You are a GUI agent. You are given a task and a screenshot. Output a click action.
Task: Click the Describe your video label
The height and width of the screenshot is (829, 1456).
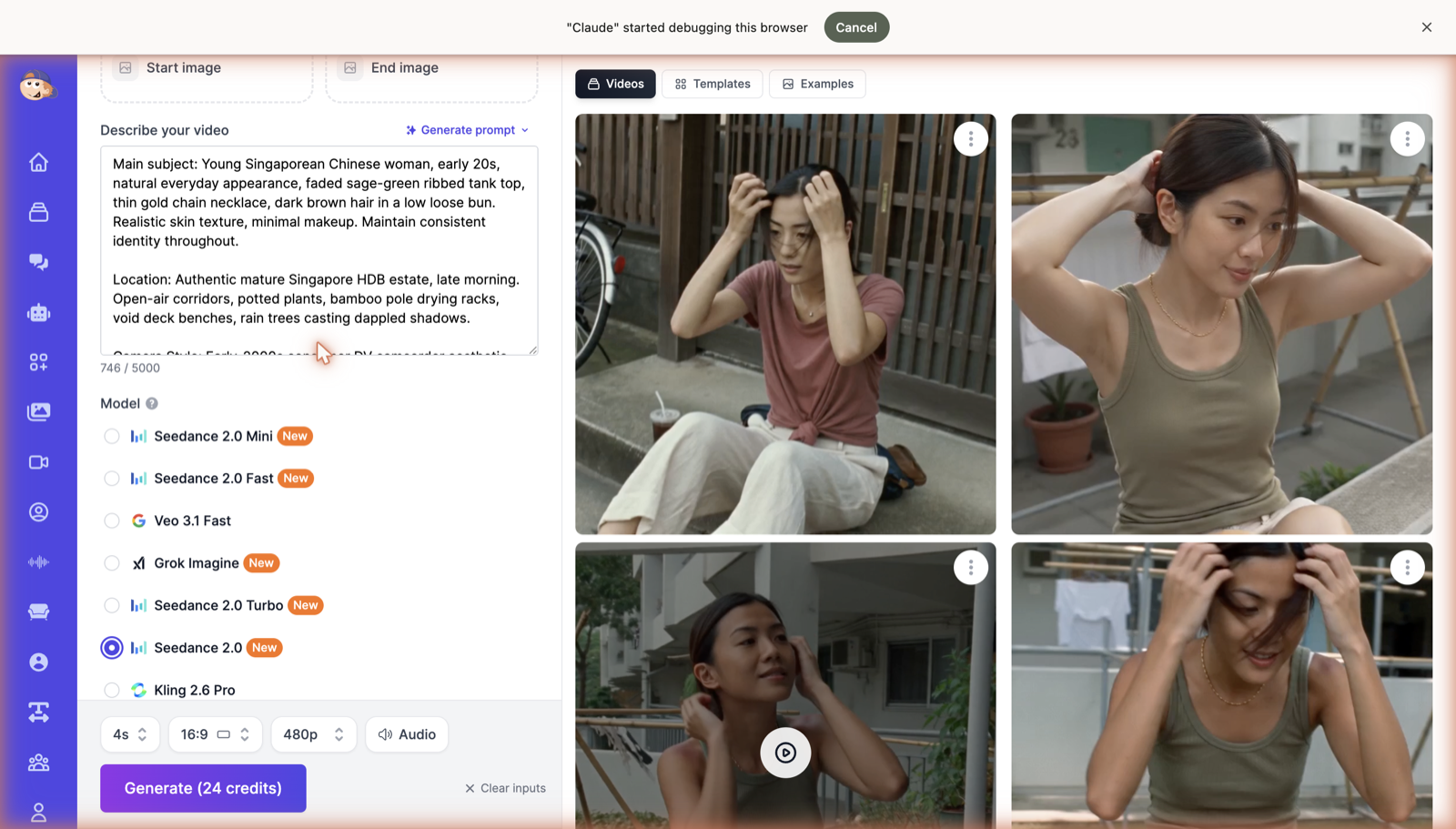coord(165,130)
